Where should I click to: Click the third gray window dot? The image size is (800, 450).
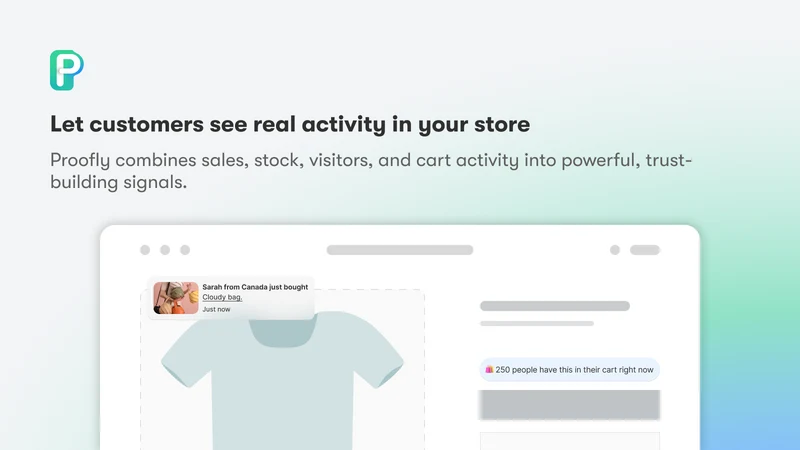pos(185,250)
